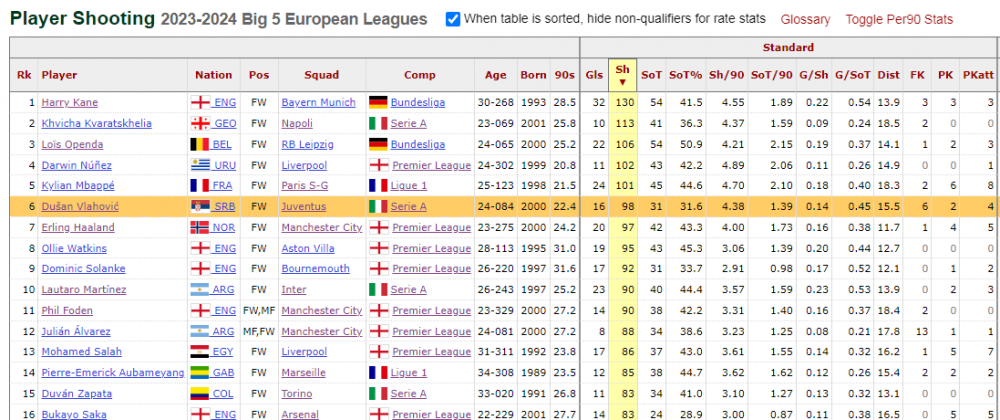Image resolution: width=1000 pixels, height=420 pixels.
Task: Click Egypt flag in Mohamed Salah row
Action: coord(201,352)
